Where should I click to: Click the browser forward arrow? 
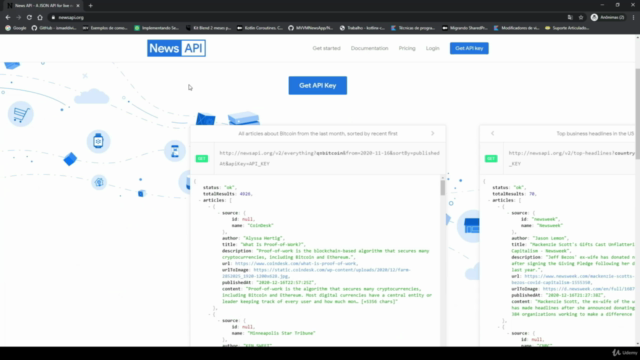click(x=18, y=18)
